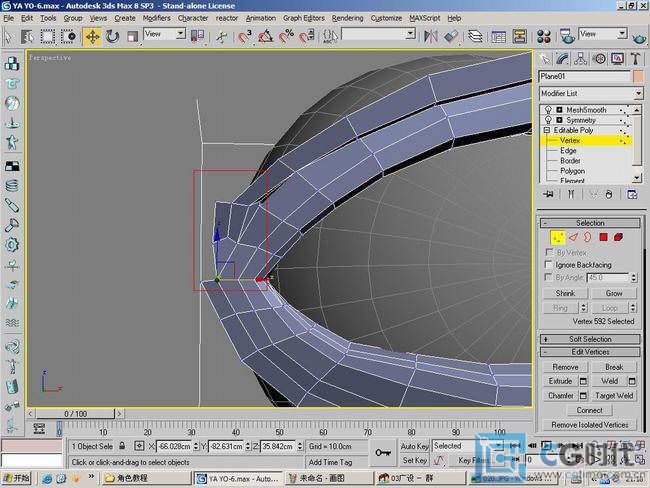Toggle the By Angle checkbox

[548, 277]
